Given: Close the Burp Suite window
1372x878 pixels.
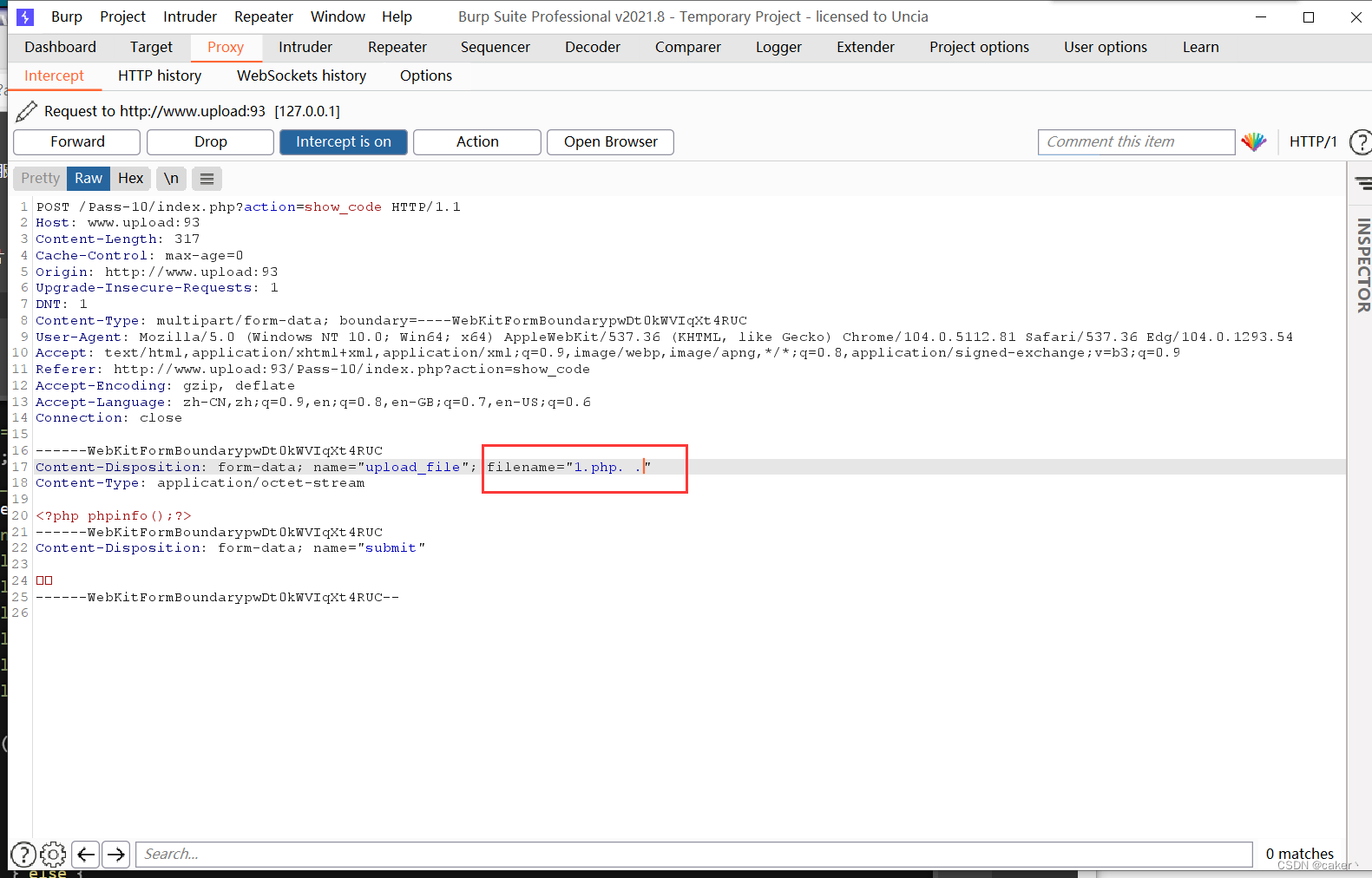Looking at the screenshot, I should click(1356, 16).
